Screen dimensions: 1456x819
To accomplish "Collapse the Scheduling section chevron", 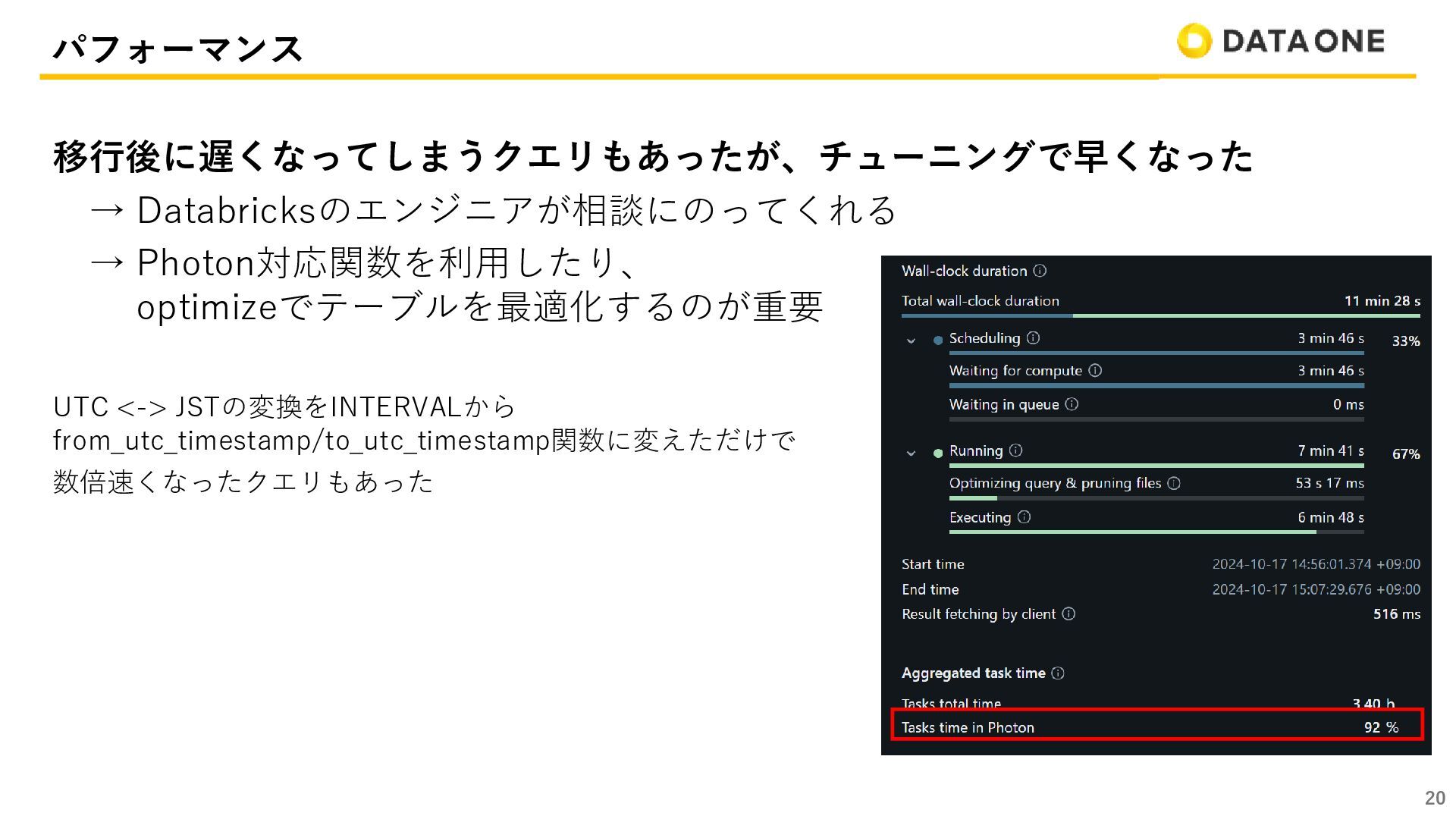I will [x=911, y=340].
